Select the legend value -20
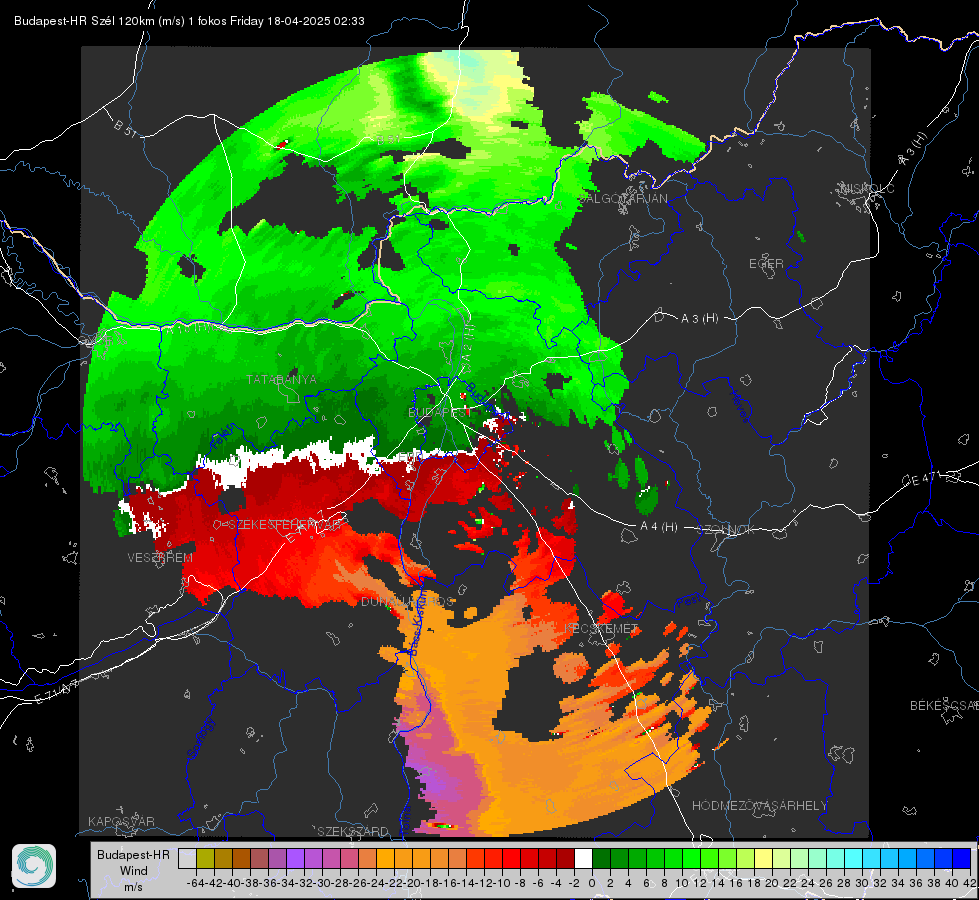This screenshot has height=900, width=979. (x=412, y=883)
